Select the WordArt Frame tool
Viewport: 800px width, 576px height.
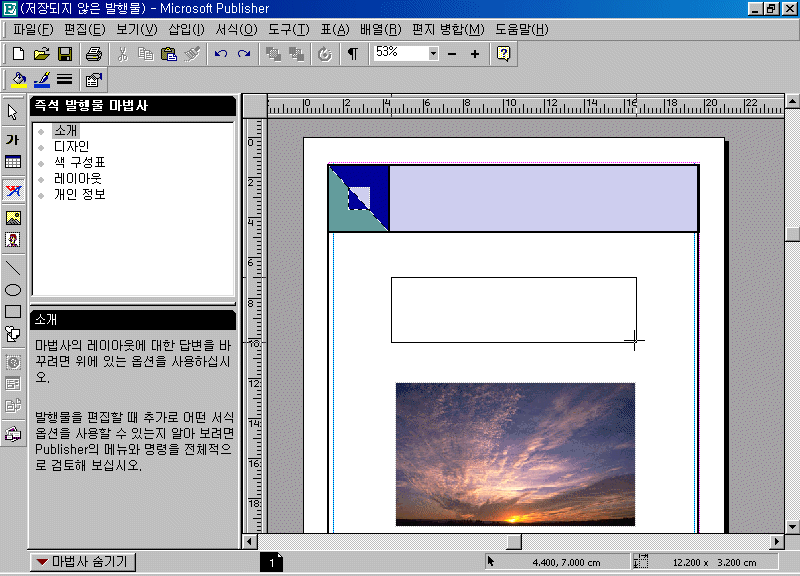point(13,190)
